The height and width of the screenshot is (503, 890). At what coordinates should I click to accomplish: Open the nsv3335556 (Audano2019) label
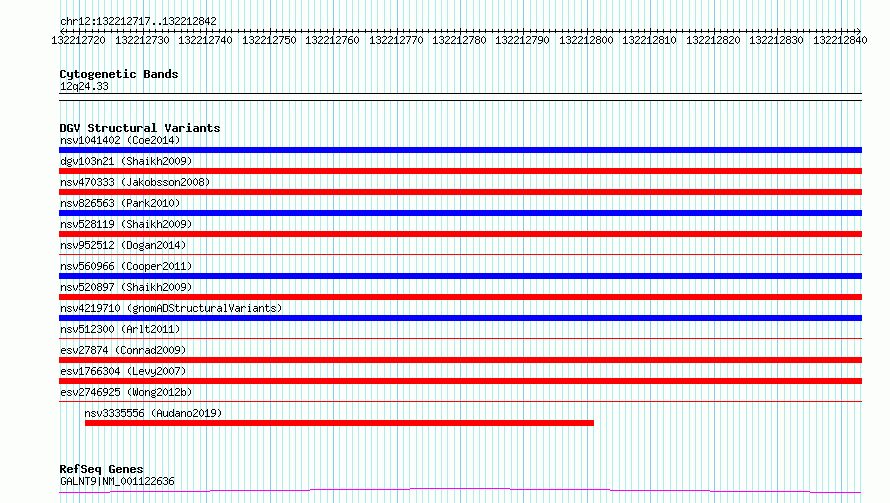coord(153,413)
